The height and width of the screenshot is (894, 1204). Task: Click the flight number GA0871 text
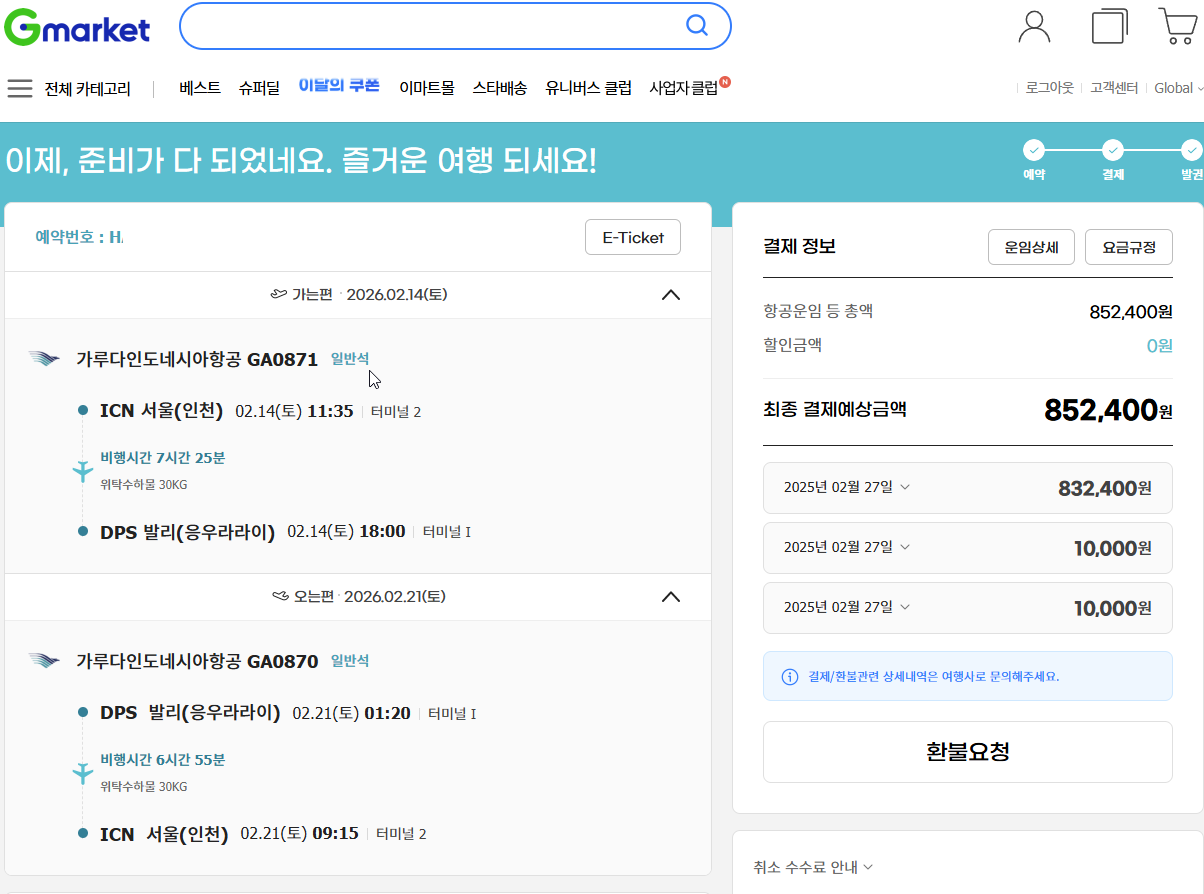[x=282, y=359]
